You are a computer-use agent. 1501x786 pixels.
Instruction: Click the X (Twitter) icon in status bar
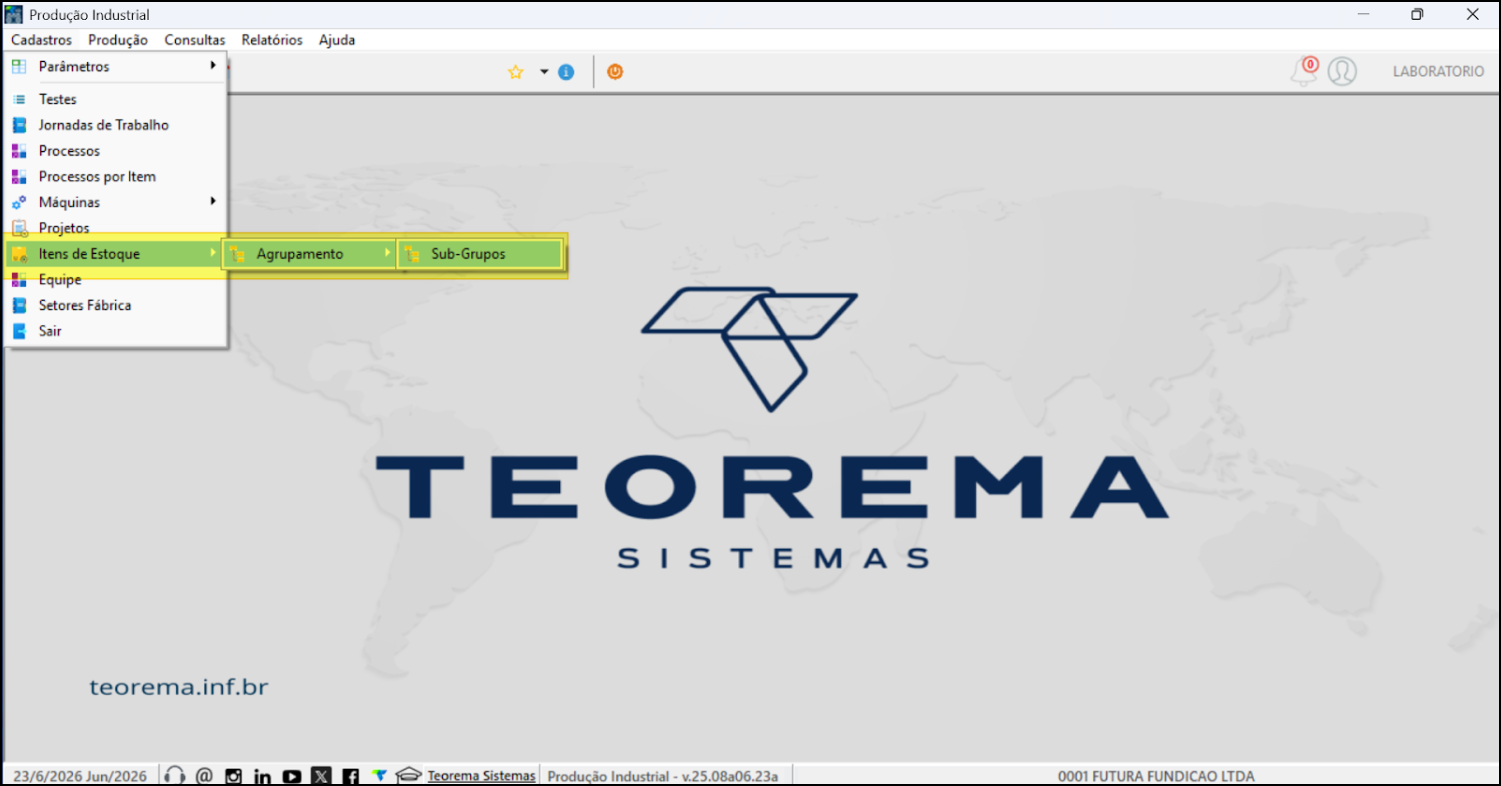click(x=321, y=776)
